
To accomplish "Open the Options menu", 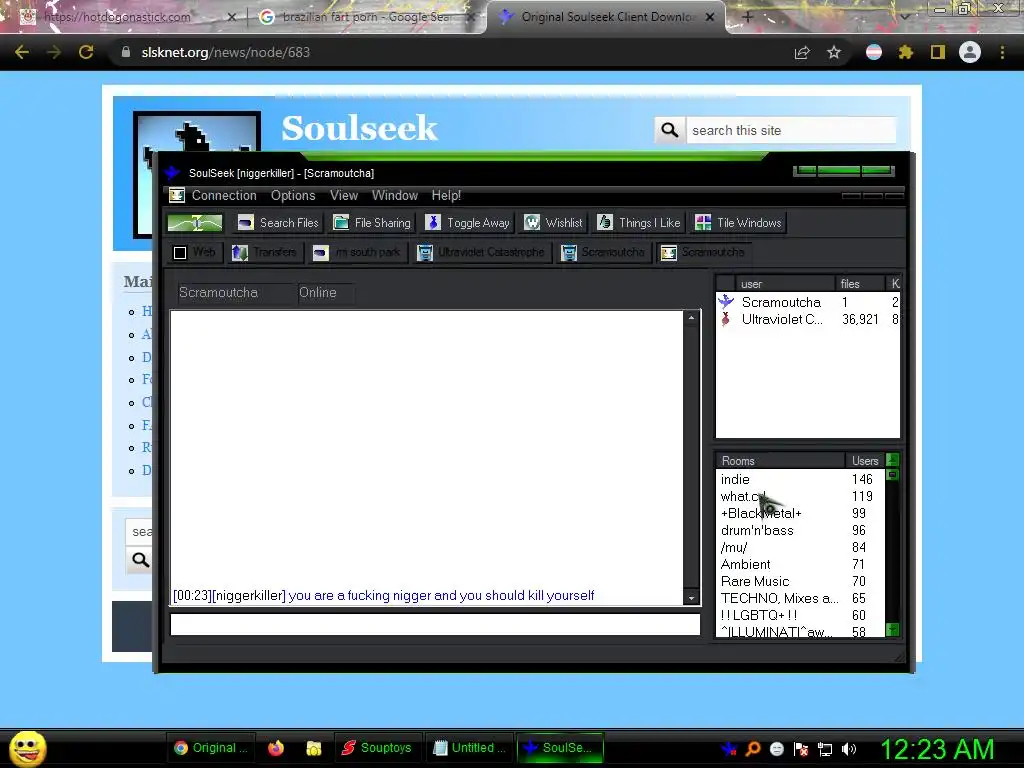I will click(x=293, y=195).
